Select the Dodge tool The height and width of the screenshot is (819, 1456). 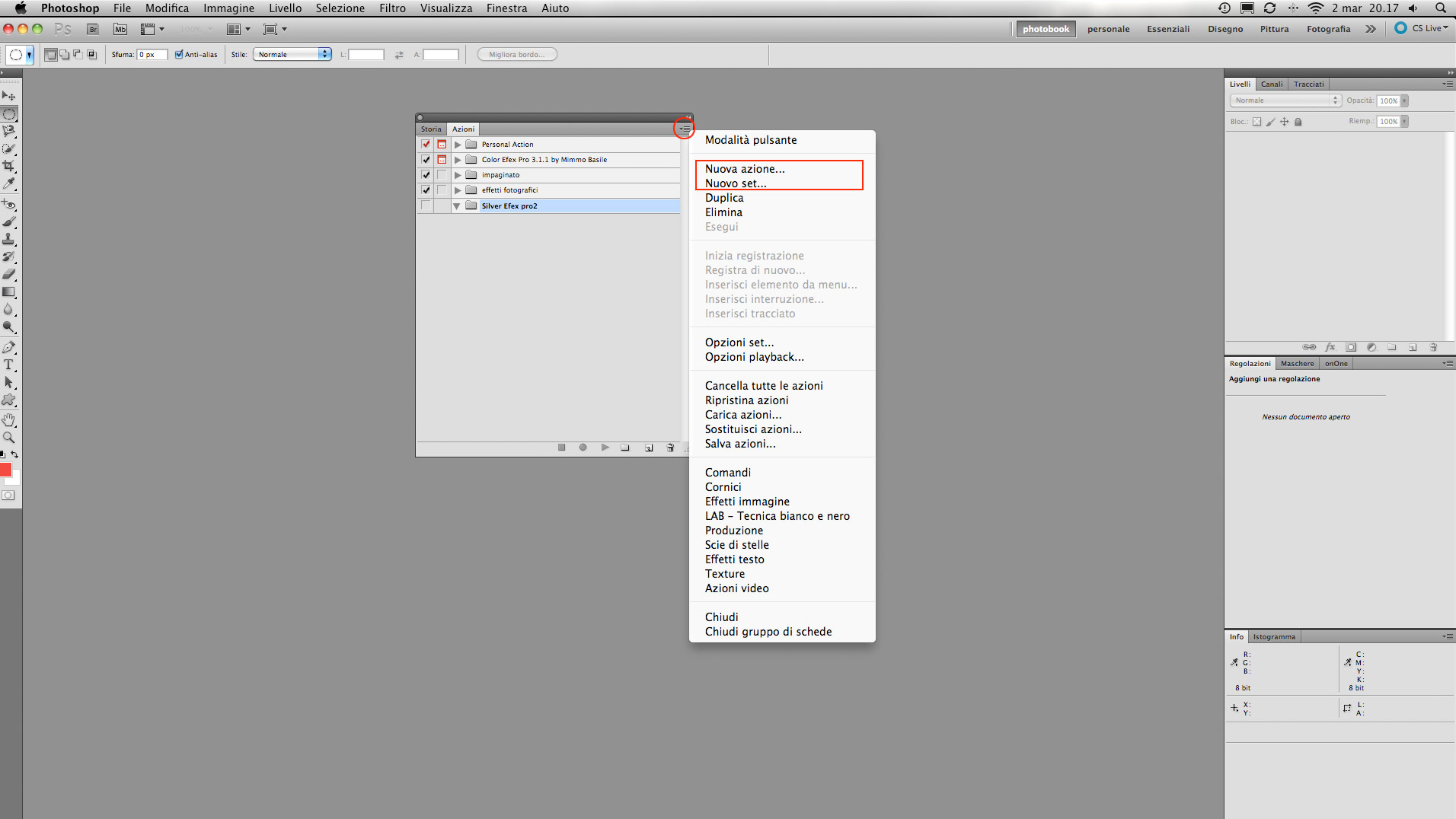(9, 327)
